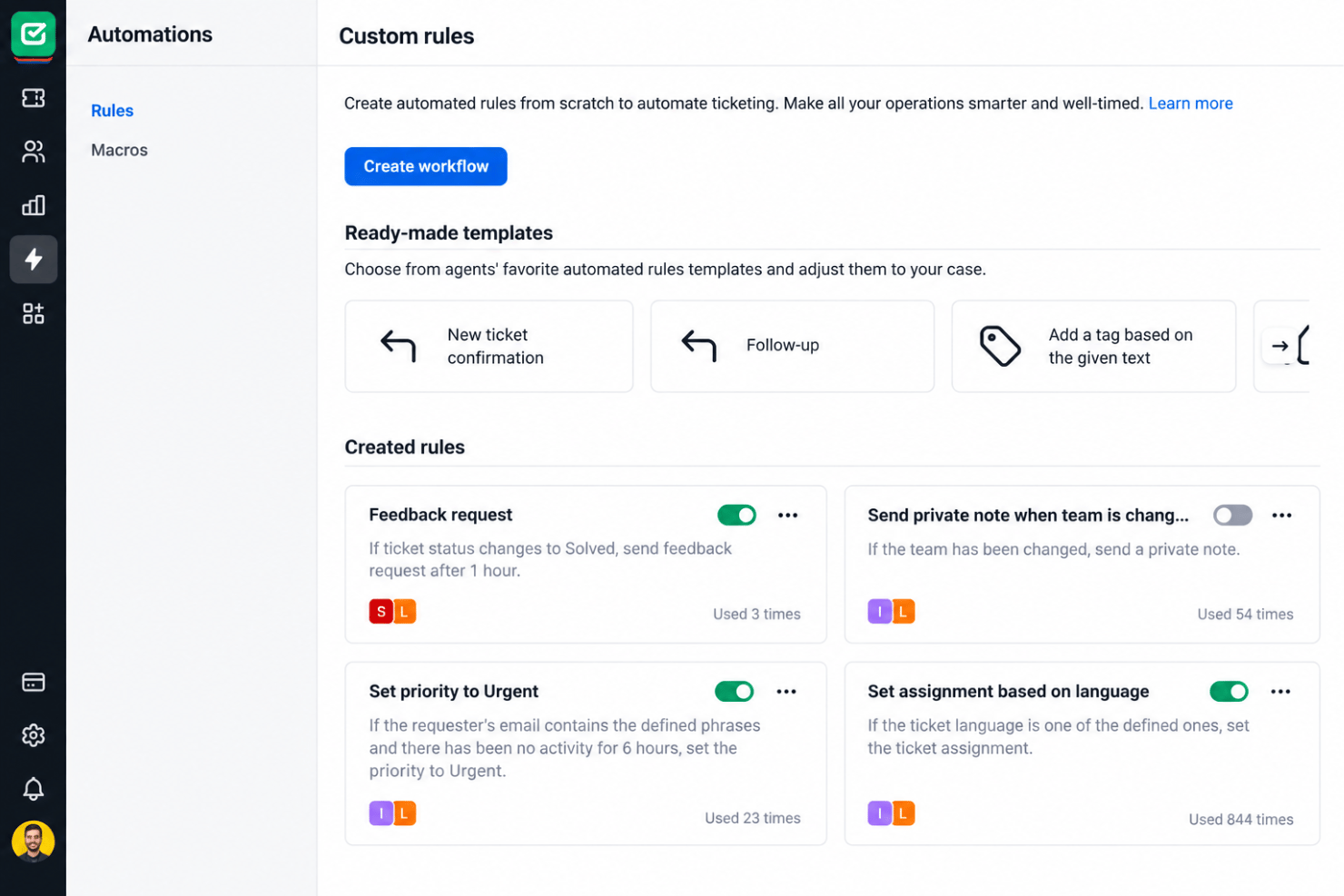The height and width of the screenshot is (896, 1344).
Task: Enable the Send private note rule toggle
Action: tap(1232, 515)
